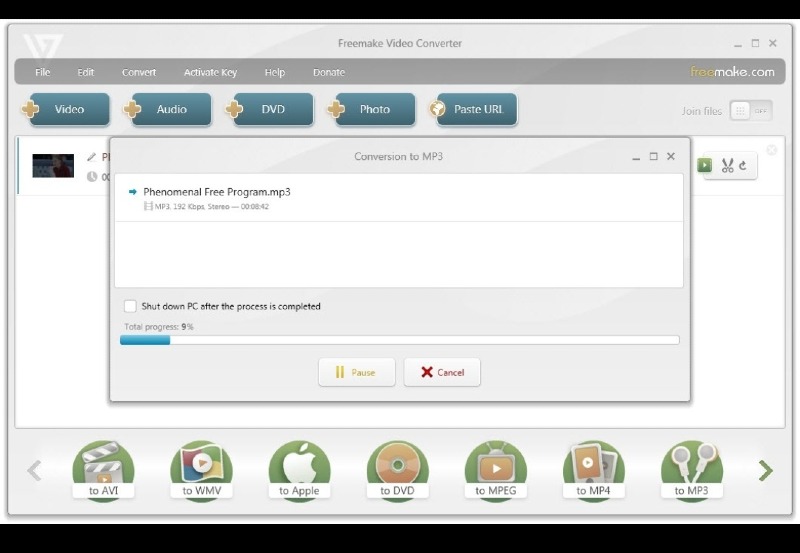Choose the to MPEG format icon
This screenshot has width=800, height=553.
(495, 470)
